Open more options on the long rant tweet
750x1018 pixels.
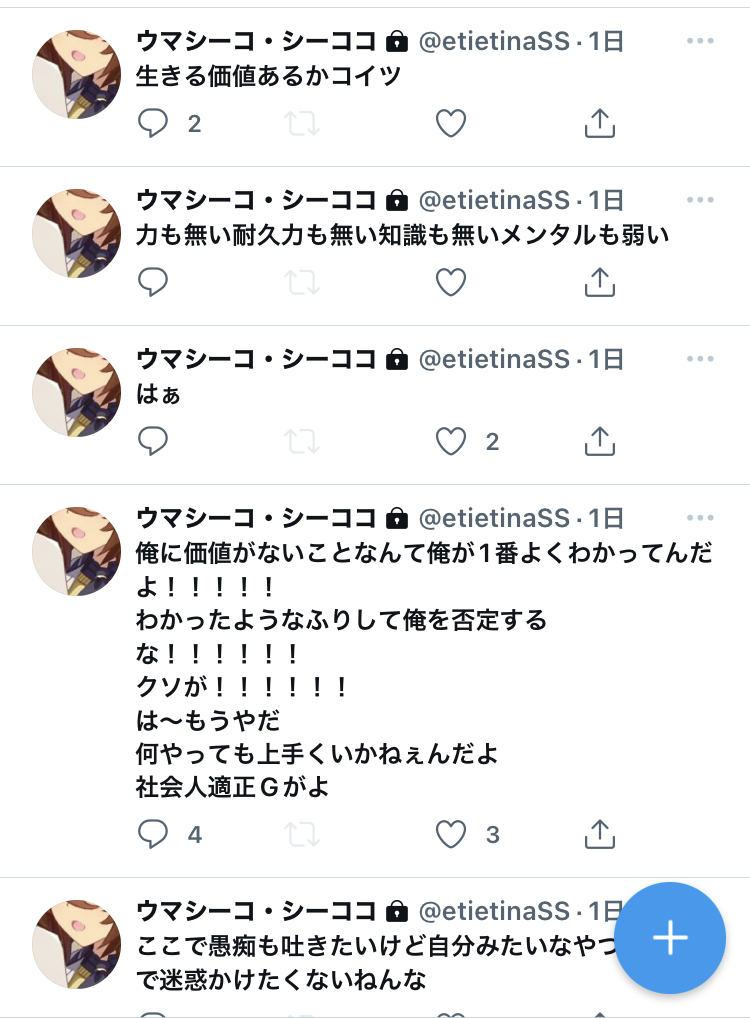[x=700, y=518]
